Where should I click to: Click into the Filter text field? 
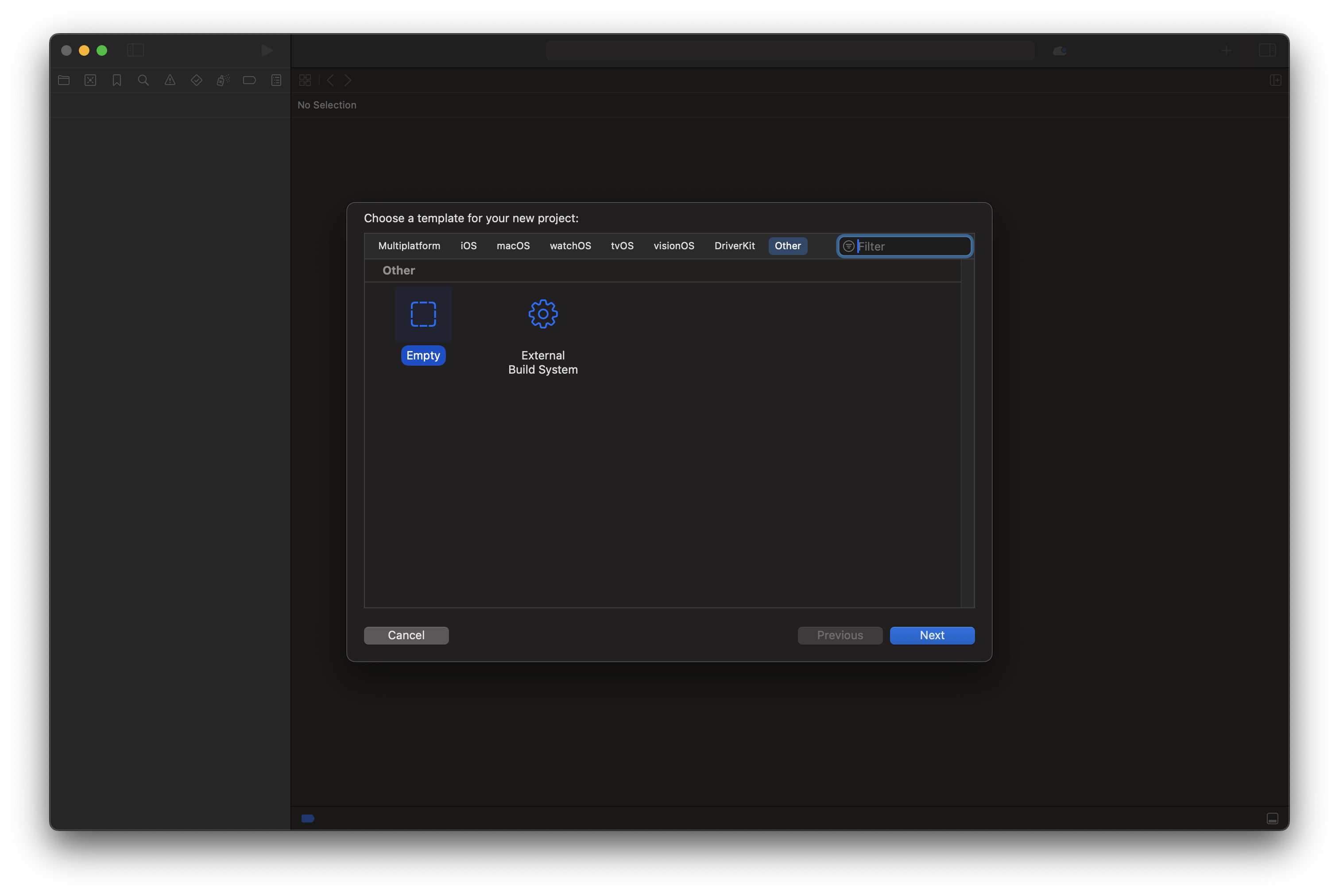(905, 246)
